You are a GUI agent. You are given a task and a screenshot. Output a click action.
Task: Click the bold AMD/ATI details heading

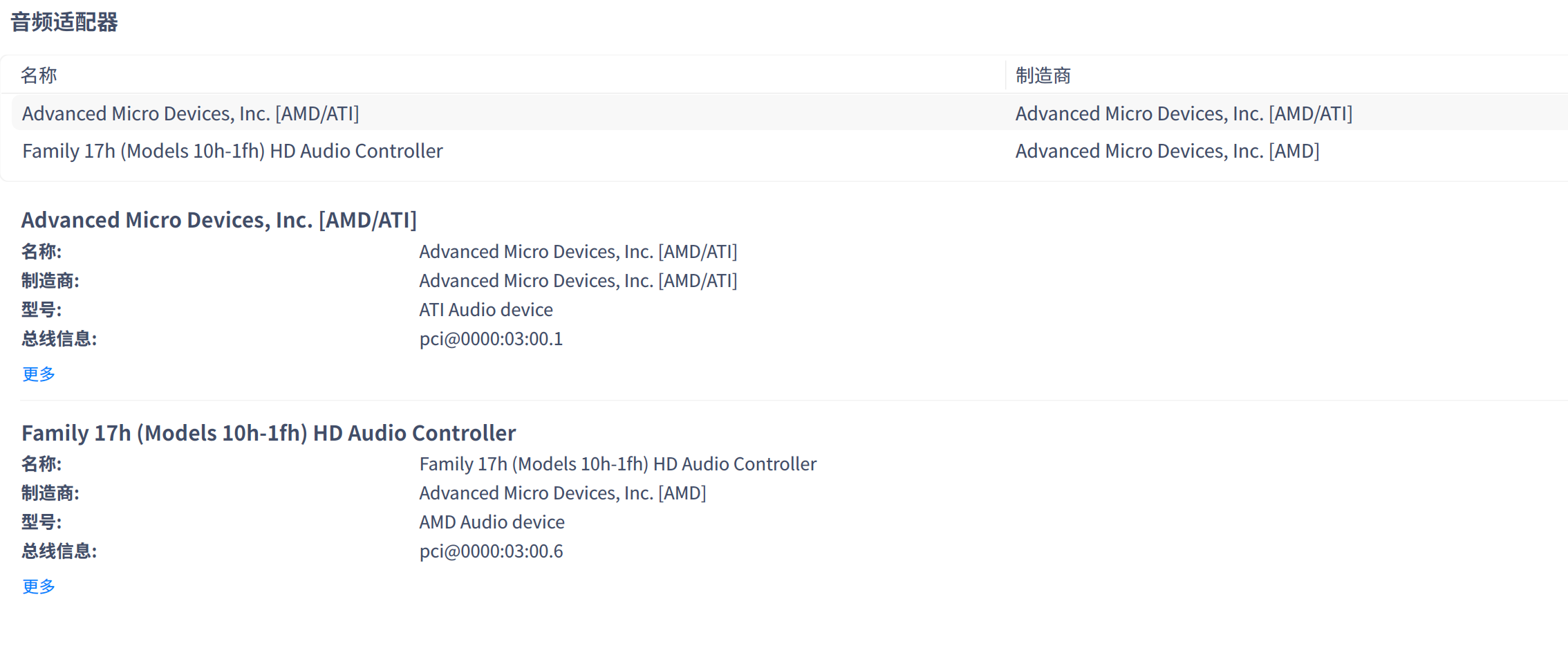tap(219, 220)
